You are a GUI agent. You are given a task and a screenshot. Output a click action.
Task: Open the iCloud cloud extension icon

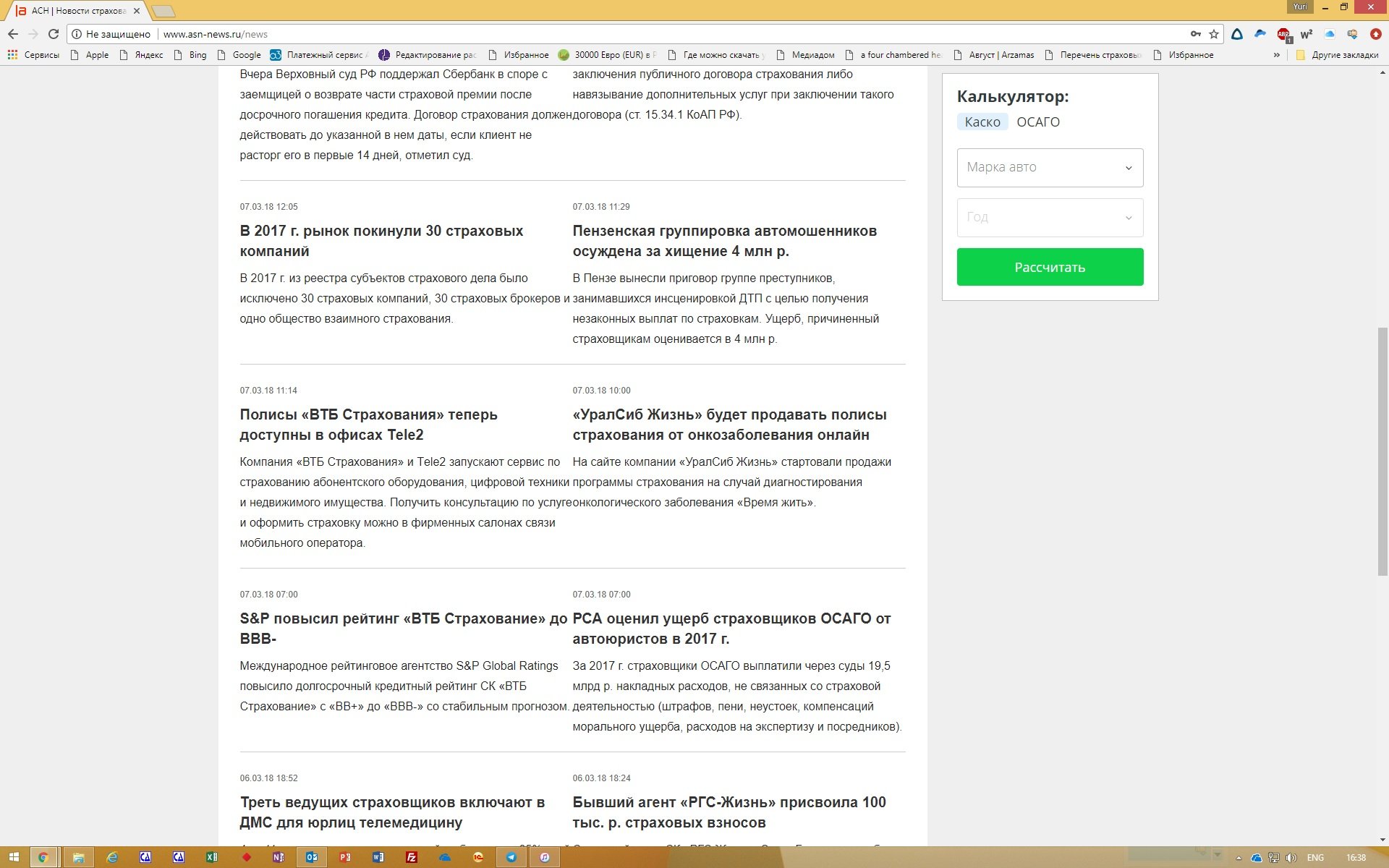pos(1330,34)
